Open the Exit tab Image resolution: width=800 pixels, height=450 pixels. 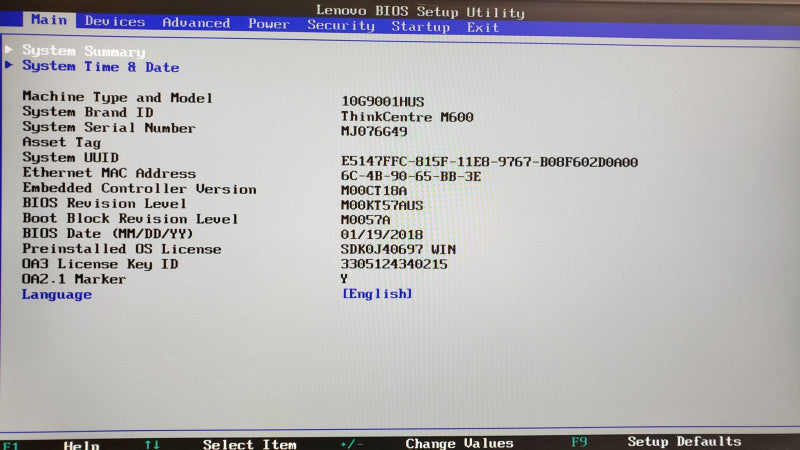coord(483,27)
